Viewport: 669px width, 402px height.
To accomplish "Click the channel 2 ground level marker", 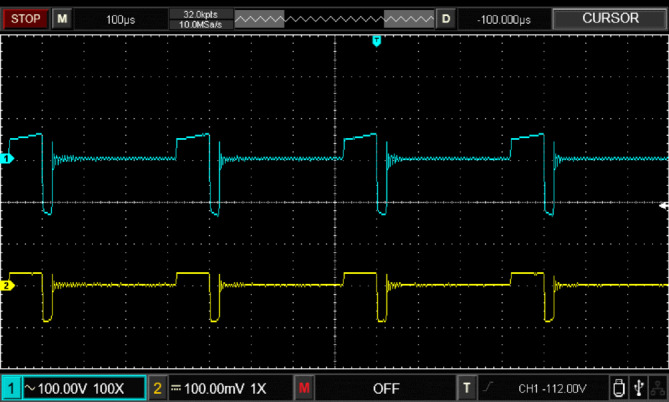I will click(7, 285).
